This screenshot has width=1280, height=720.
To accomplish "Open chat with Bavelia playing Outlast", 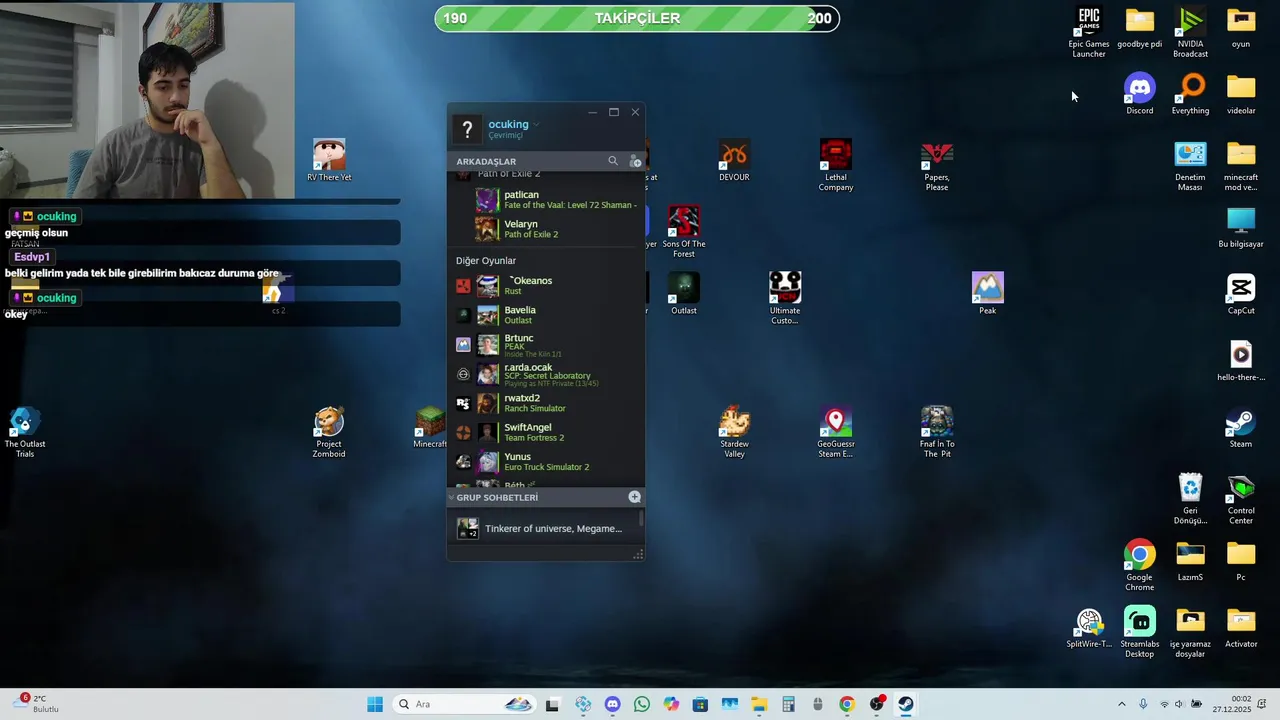I will pos(546,315).
